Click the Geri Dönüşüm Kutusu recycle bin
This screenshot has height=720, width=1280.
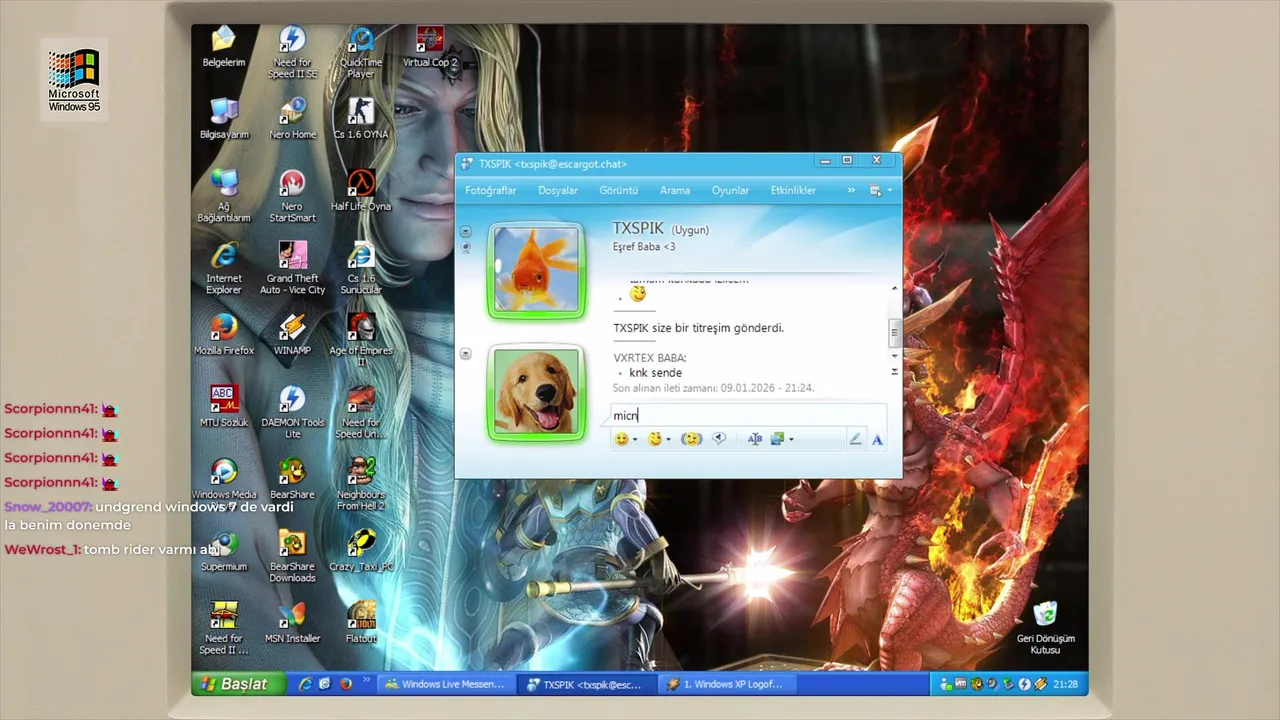1045,629
